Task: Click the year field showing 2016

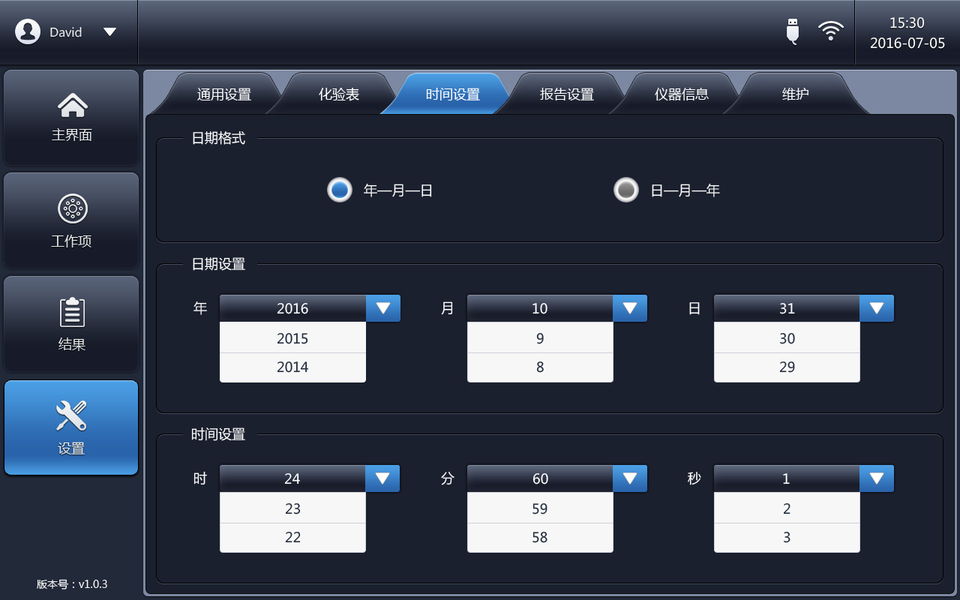Action: [293, 309]
